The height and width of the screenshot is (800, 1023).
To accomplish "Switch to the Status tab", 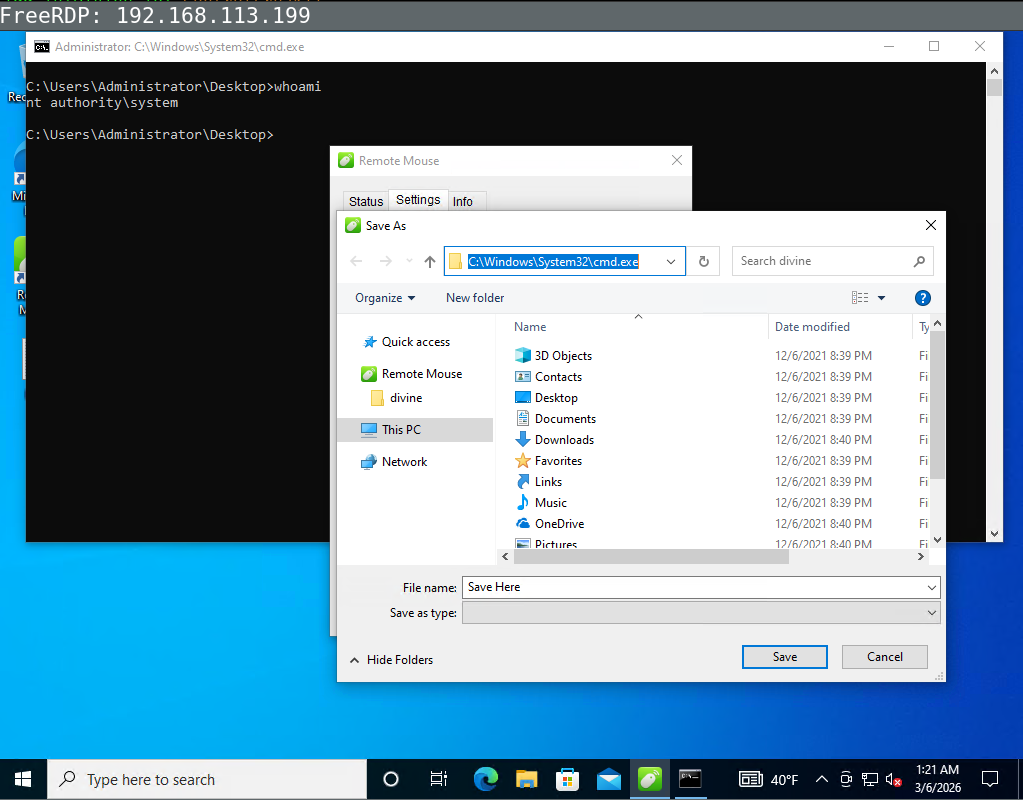I will pos(366,201).
